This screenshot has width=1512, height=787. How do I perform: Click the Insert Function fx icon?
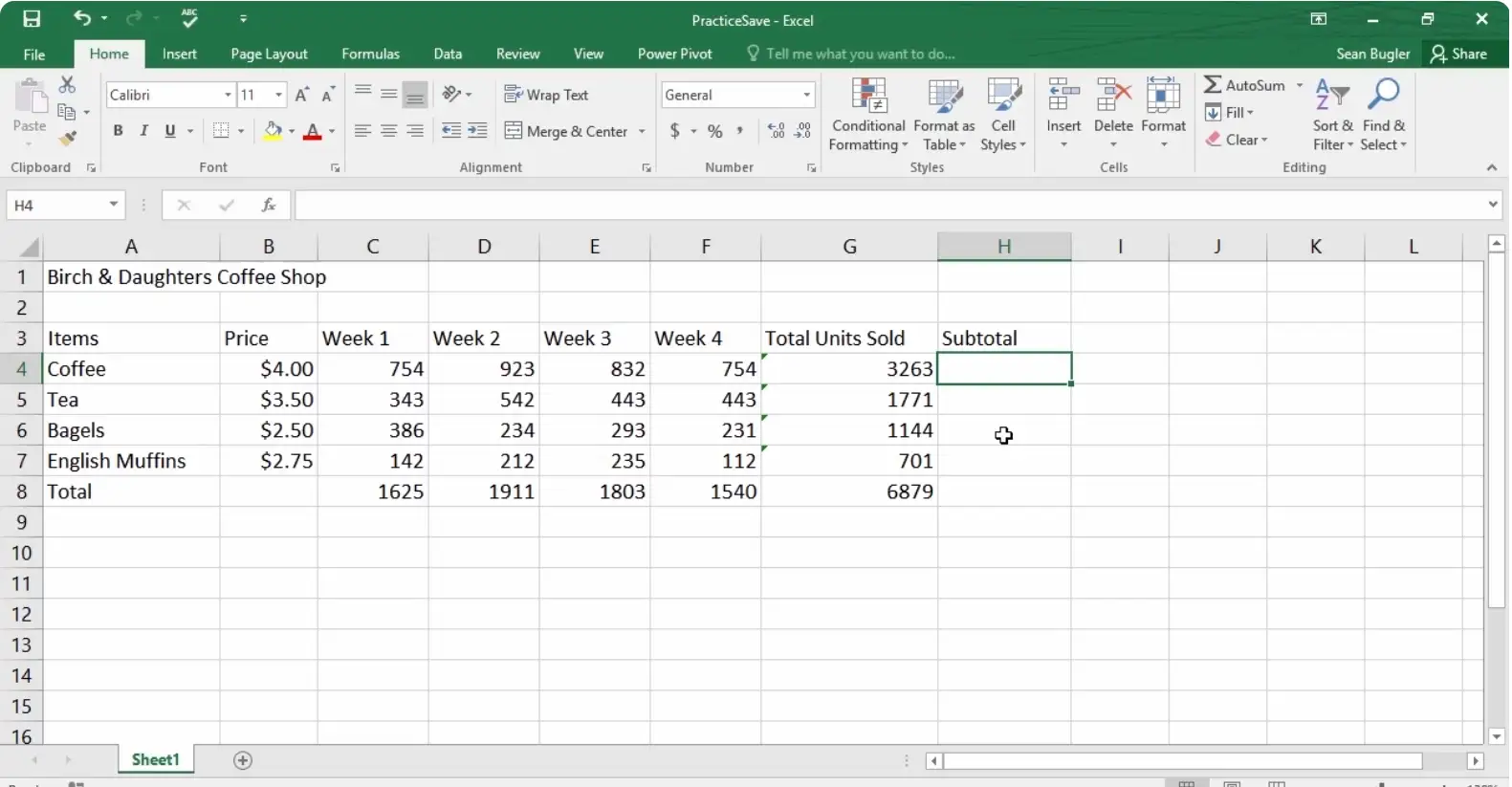269,205
